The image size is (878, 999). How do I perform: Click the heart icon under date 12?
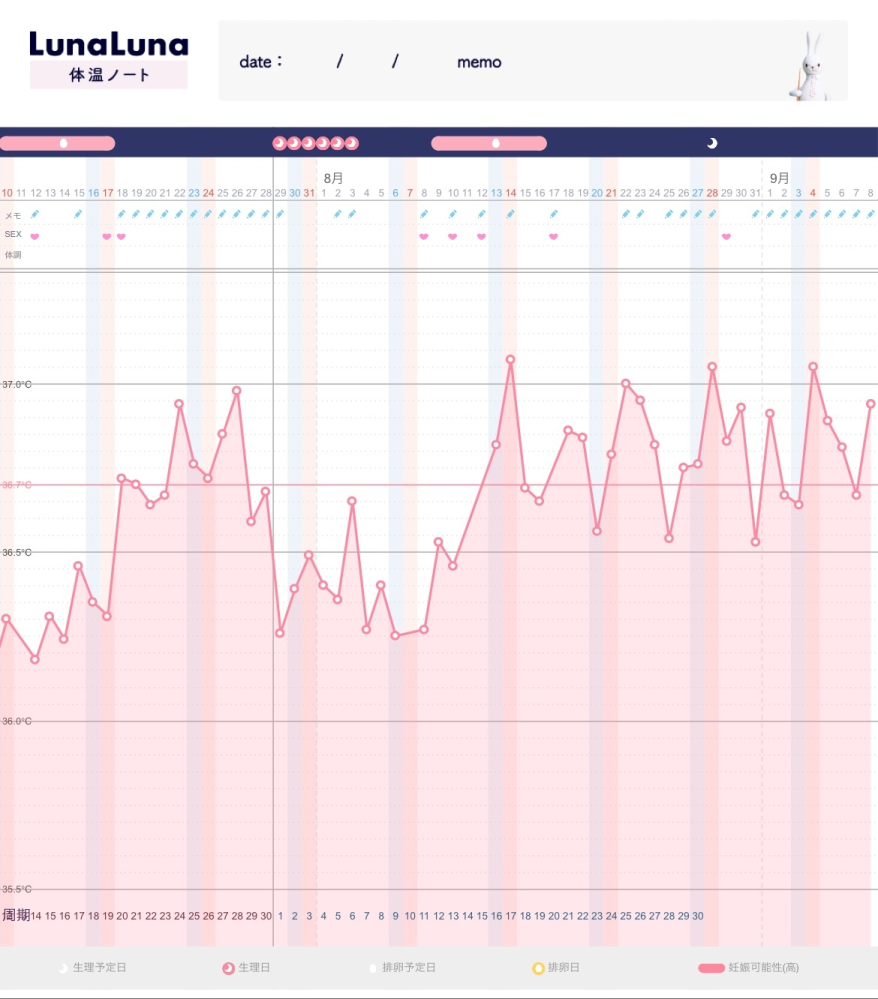click(x=35, y=237)
